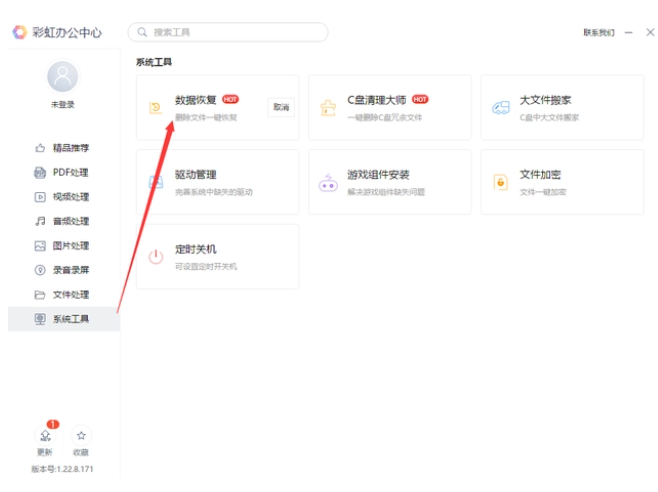Switch to PDF处理 sidebar section
The height and width of the screenshot is (492, 658).
(x=64, y=173)
